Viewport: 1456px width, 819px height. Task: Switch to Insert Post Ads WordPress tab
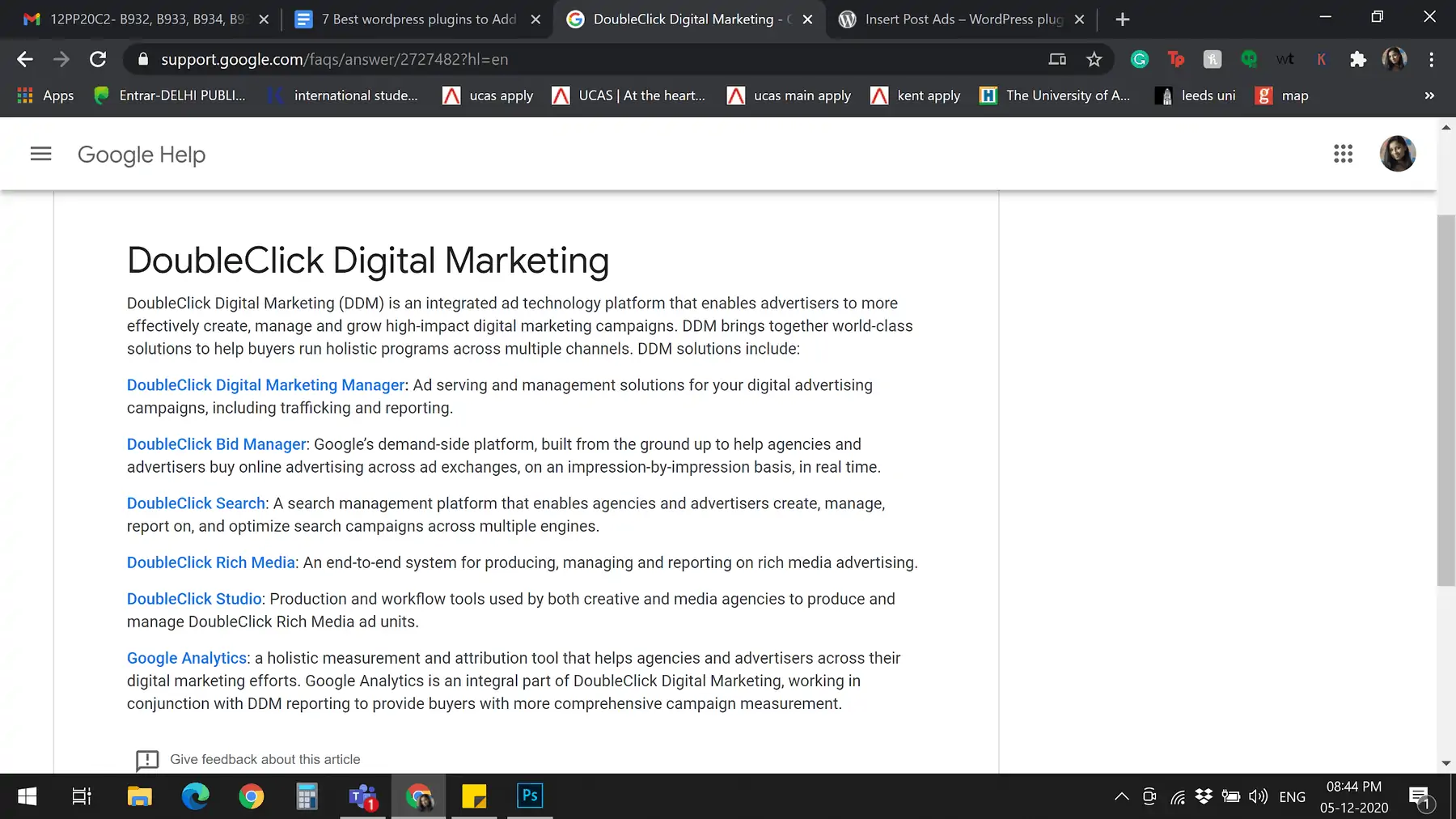(x=962, y=19)
